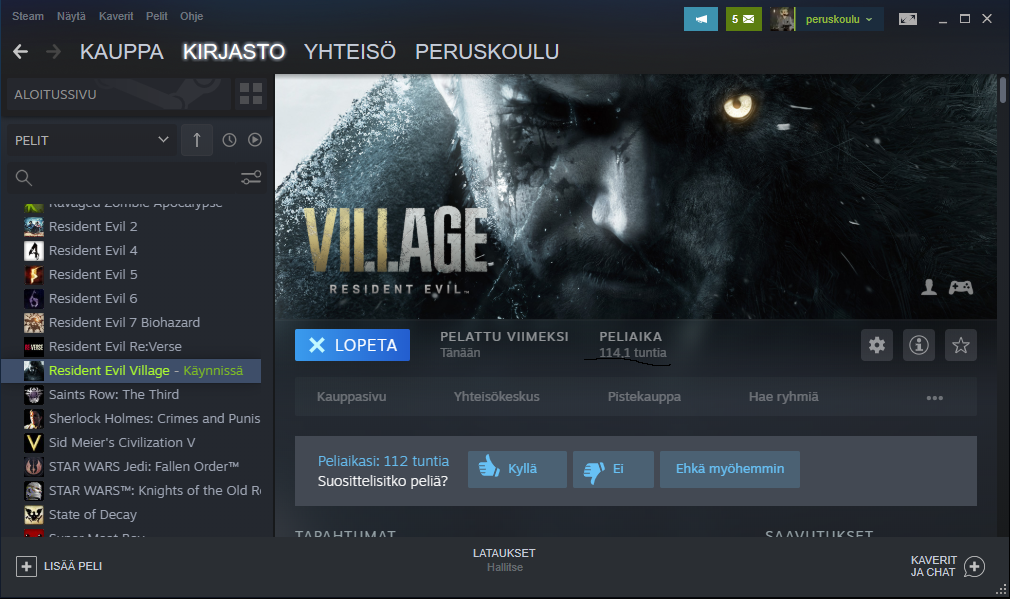Select Resident Evil Village running entry
The height and width of the screenshot is (599, 1010).
(x=131, y=371)
